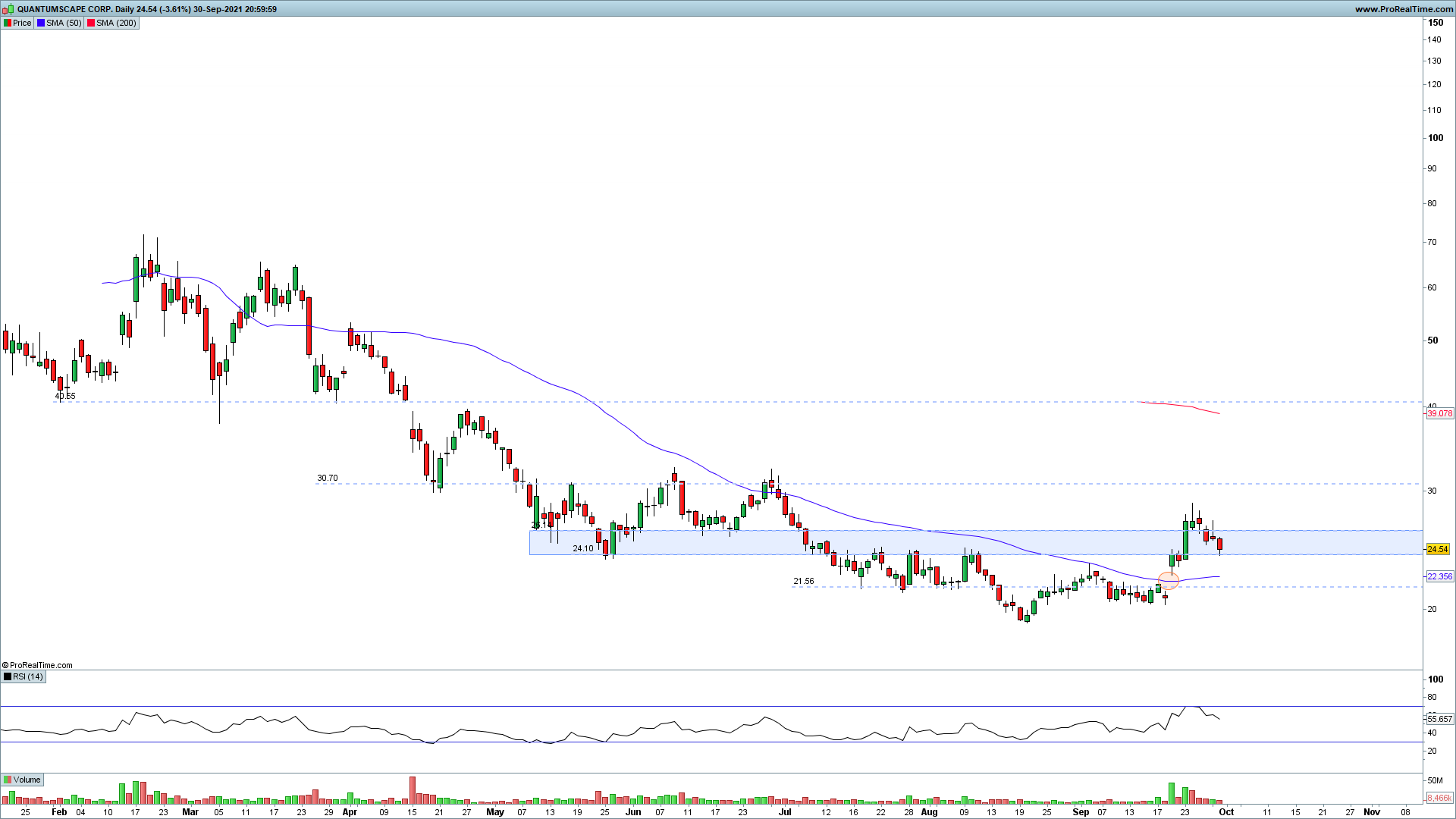Screen dimensions: 1456x819
Task: Click the green-red Volume legend icon
Action: point(8,780)
